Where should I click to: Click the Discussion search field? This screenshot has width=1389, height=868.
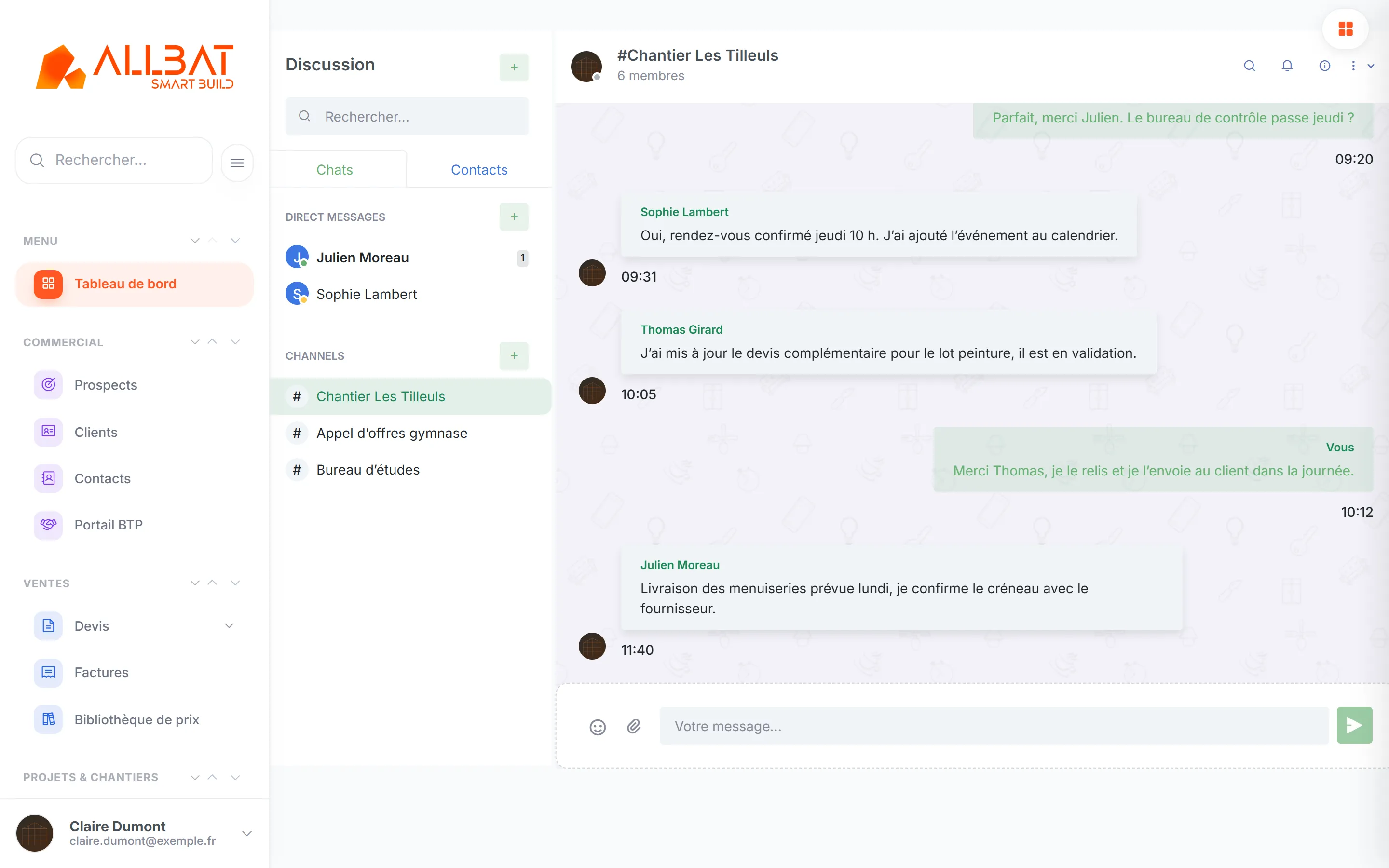(x=407, y=117)
